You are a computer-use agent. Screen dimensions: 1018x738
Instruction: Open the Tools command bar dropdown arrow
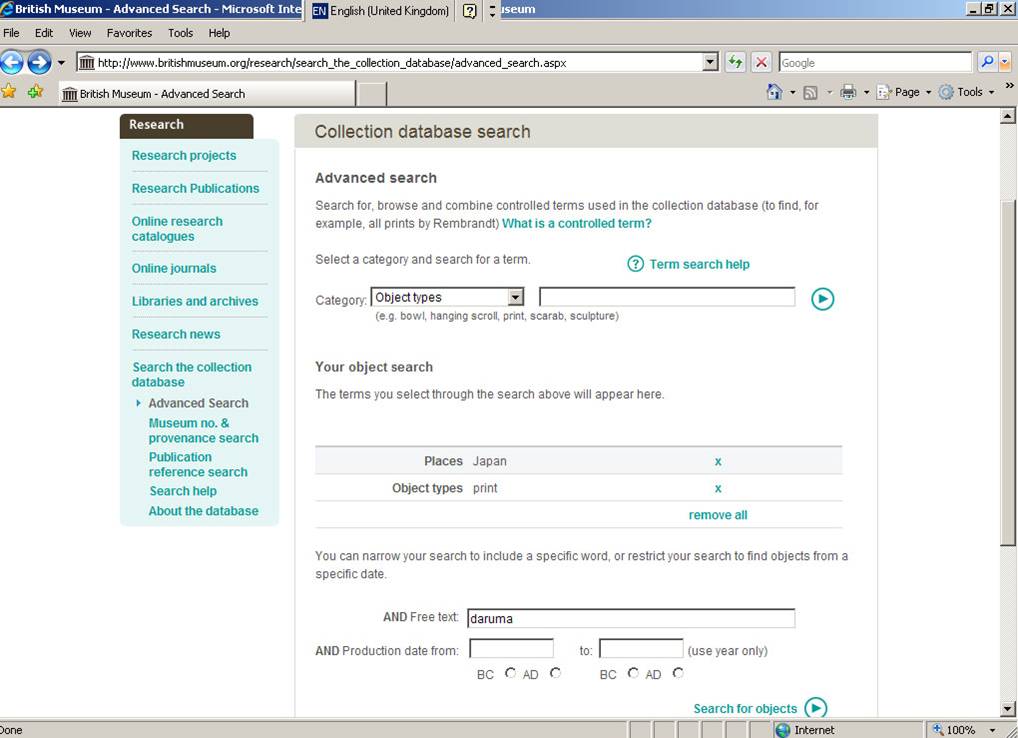tap(991, 93)
